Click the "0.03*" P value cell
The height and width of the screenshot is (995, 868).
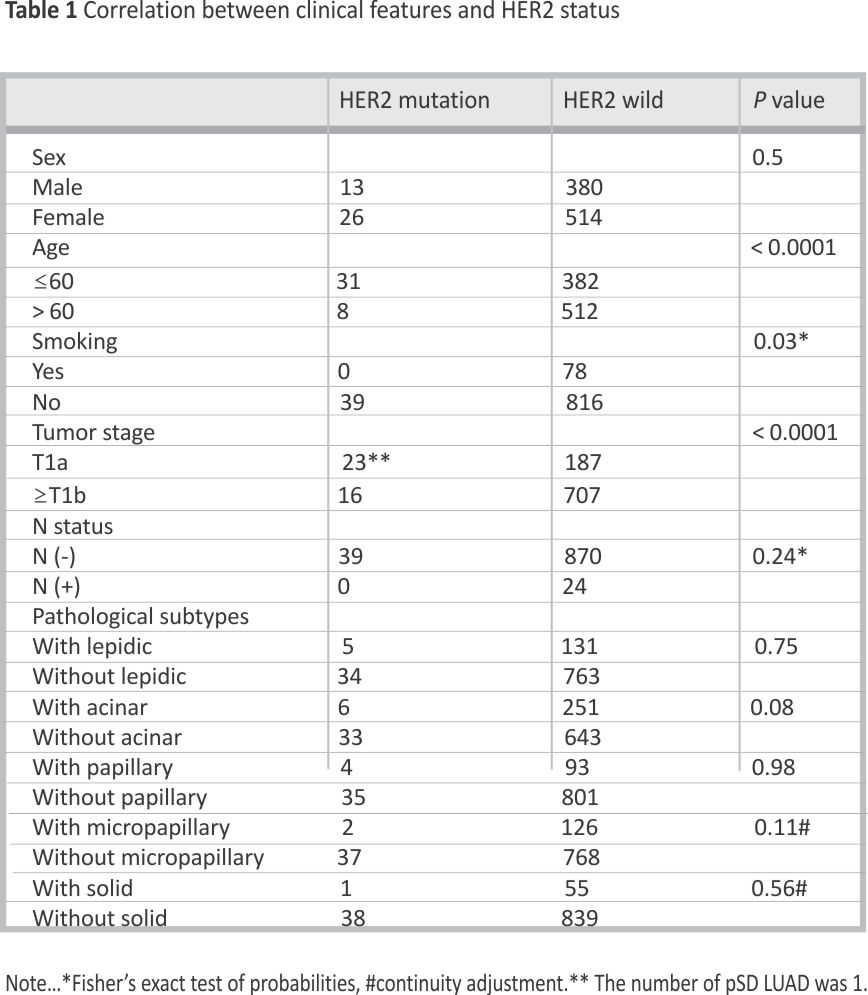point(781,341)
